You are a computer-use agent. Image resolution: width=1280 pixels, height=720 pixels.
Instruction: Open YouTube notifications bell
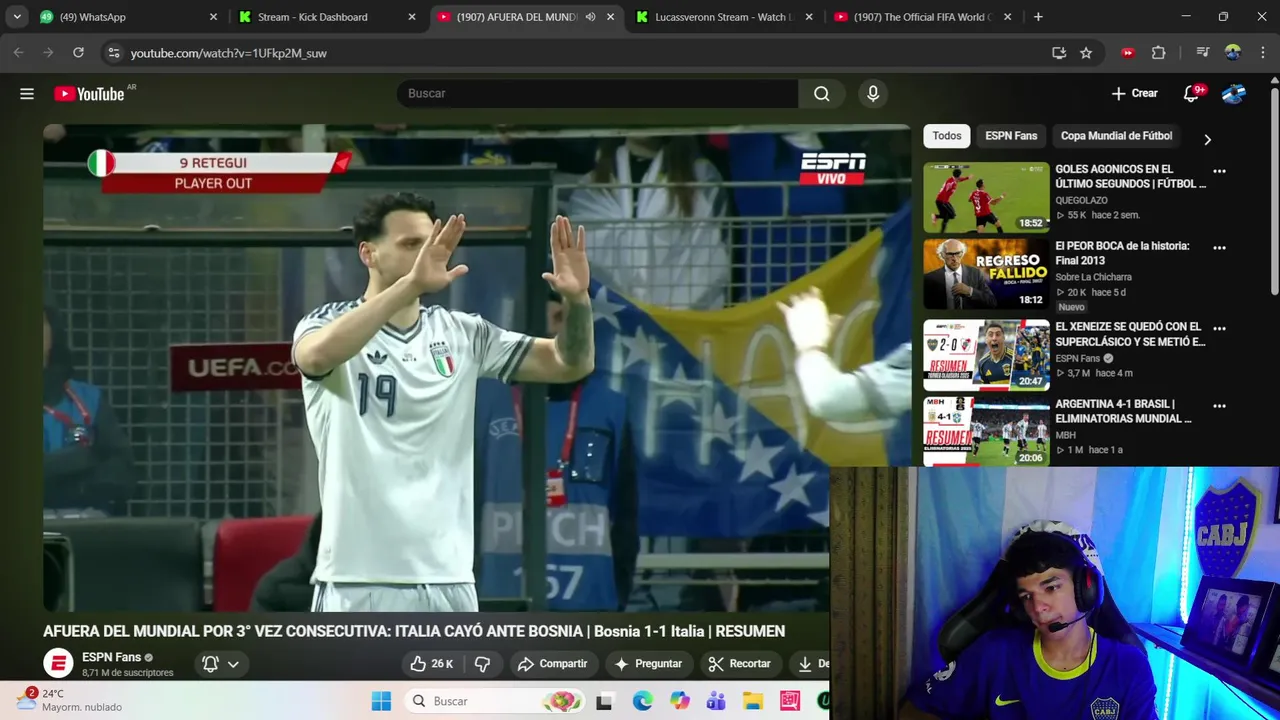pyautogui.click(x=1191, y=94)
